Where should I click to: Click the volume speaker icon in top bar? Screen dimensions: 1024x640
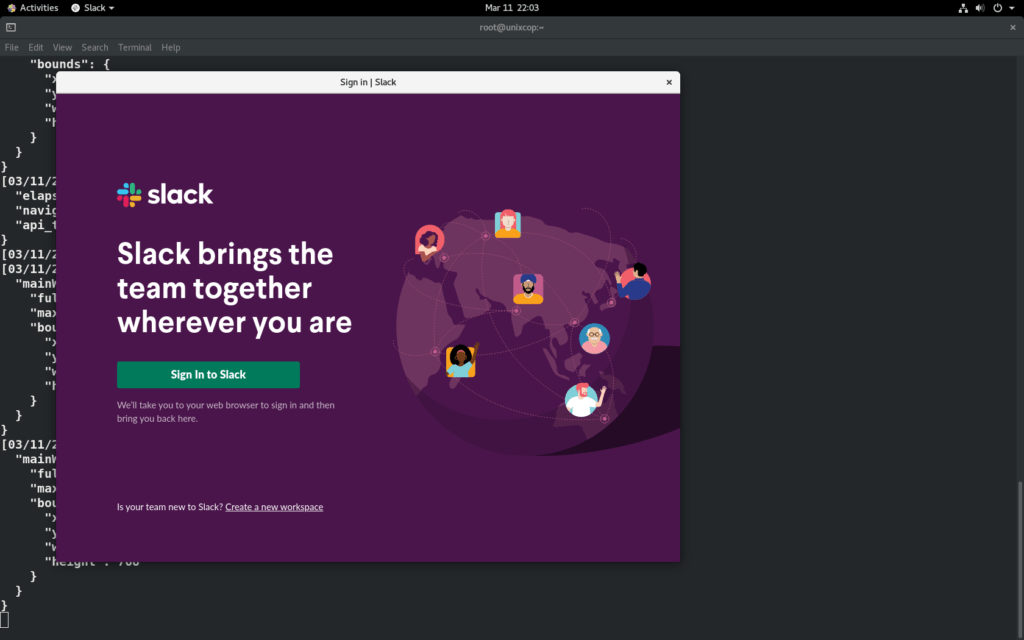[980, 8]
